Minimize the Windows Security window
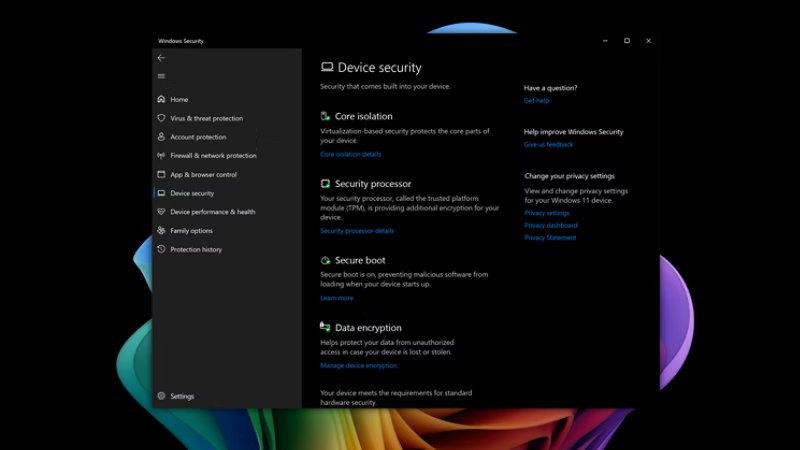The width and height of the screenshot is (800, 450). pyautogui.click(x=605, y=41)
